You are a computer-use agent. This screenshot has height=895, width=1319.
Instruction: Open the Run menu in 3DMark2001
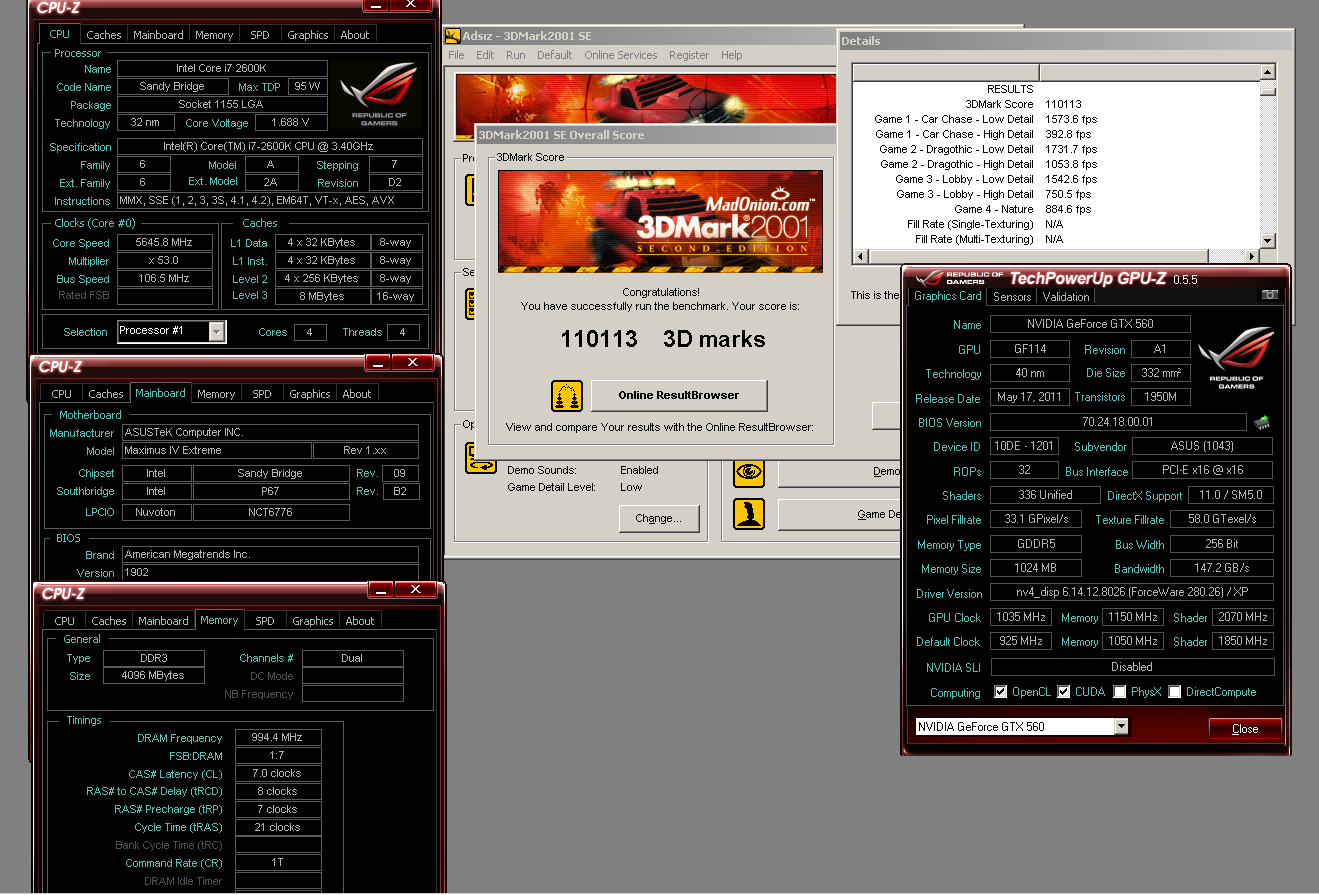[x=515, y=55]
